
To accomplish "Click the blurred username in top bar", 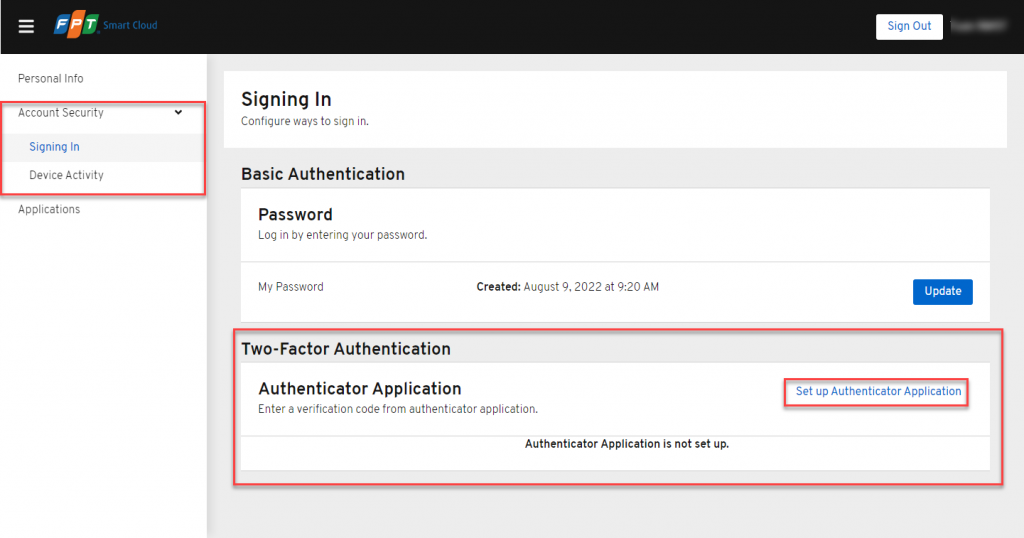I will point(977,26).
